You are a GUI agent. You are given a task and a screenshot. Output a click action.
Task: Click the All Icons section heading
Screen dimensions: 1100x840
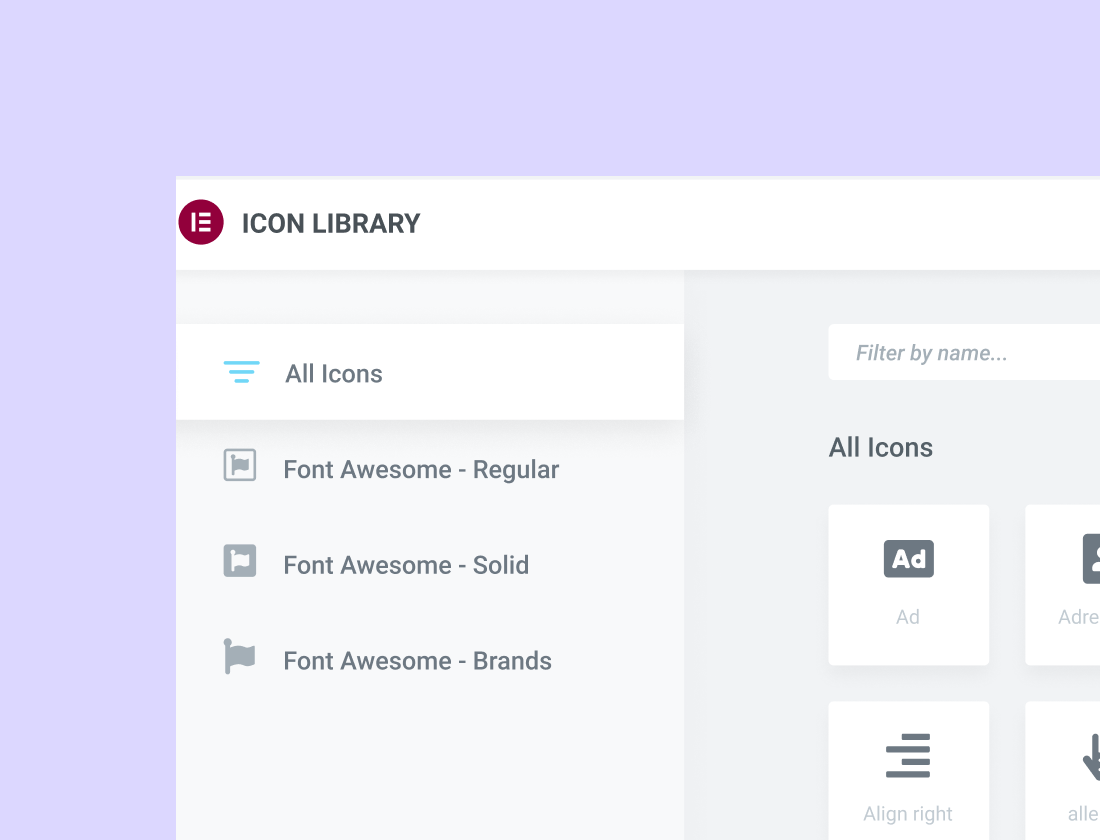click(881, 448)
